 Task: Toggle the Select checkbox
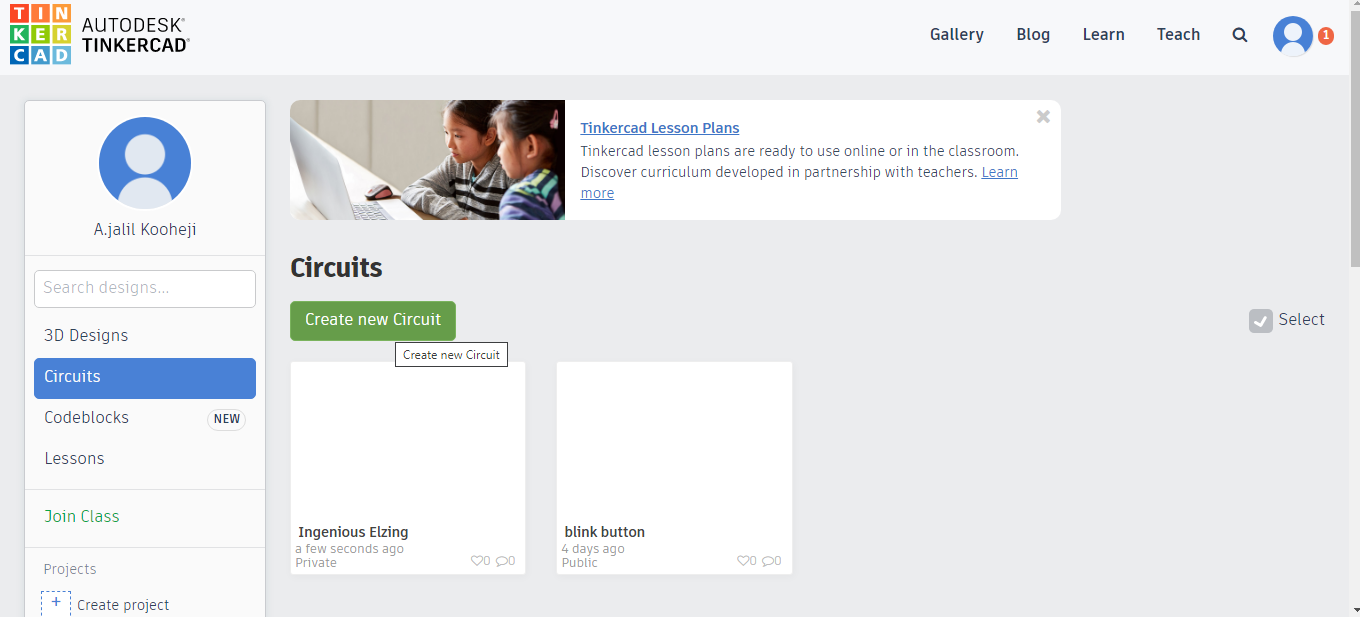1260,320
